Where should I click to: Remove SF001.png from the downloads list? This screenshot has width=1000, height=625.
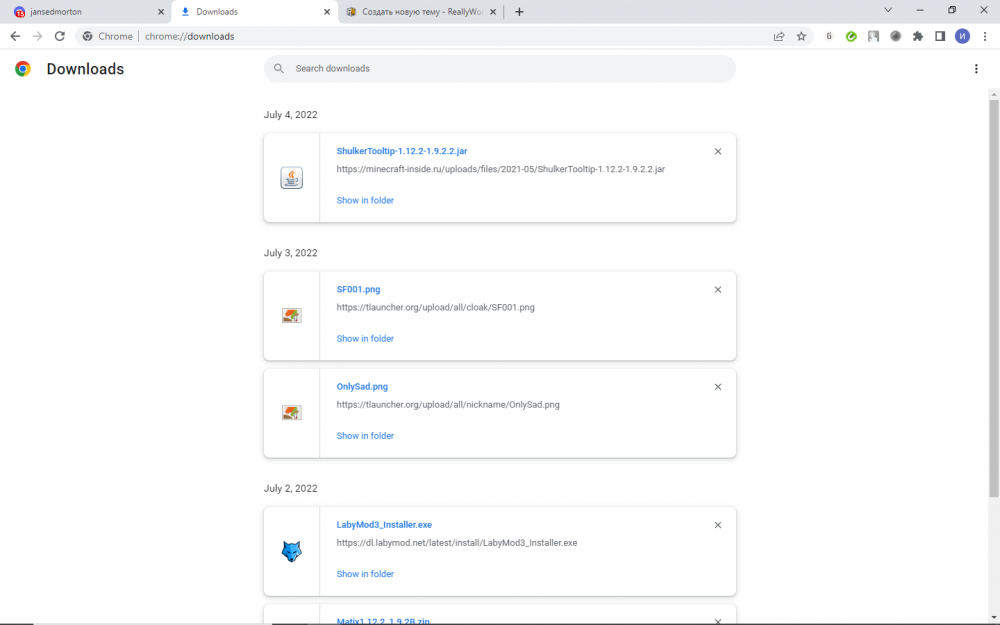717,290
